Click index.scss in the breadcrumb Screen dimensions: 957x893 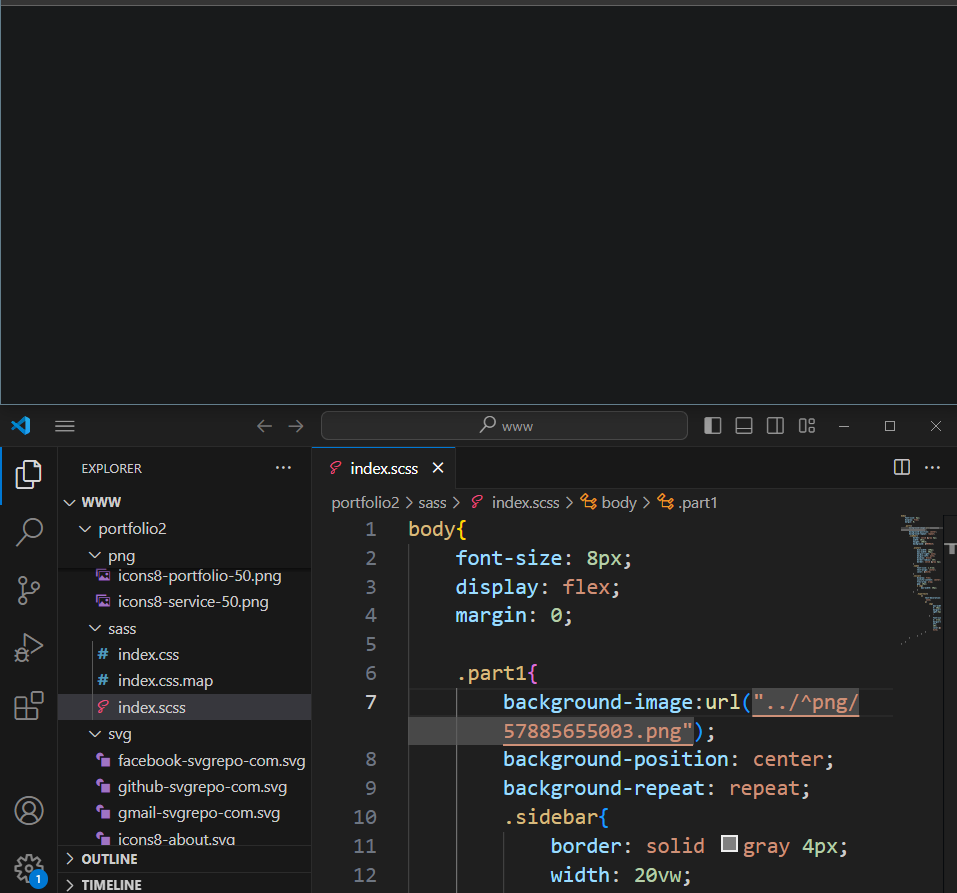click(x=525, y=503)
